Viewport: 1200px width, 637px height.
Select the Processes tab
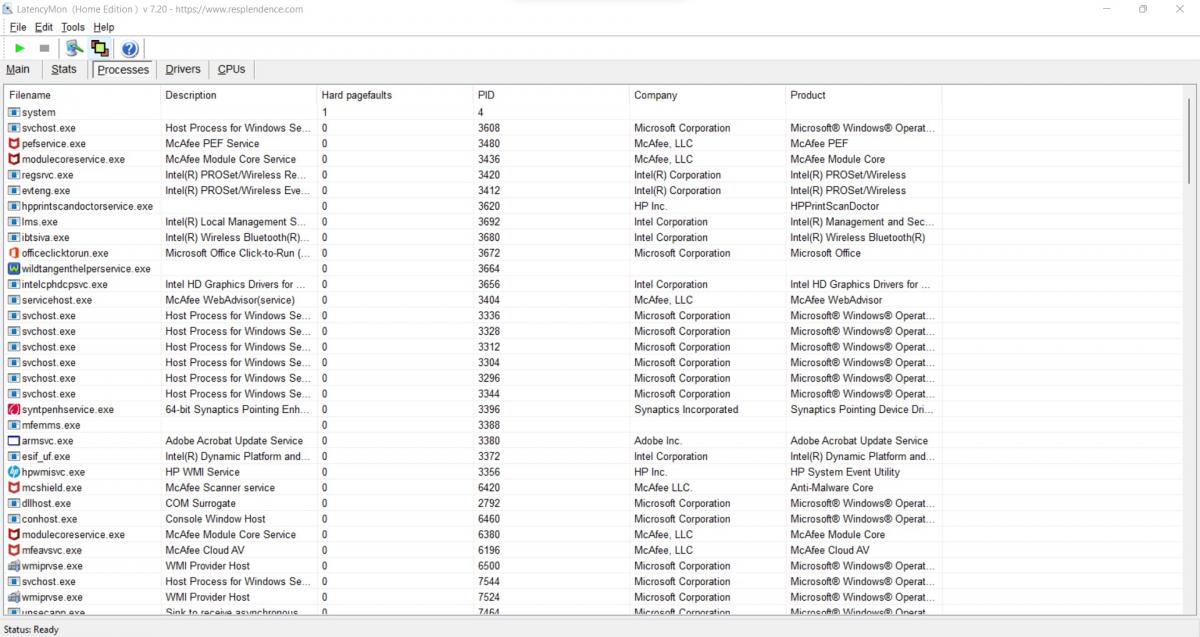123,70
